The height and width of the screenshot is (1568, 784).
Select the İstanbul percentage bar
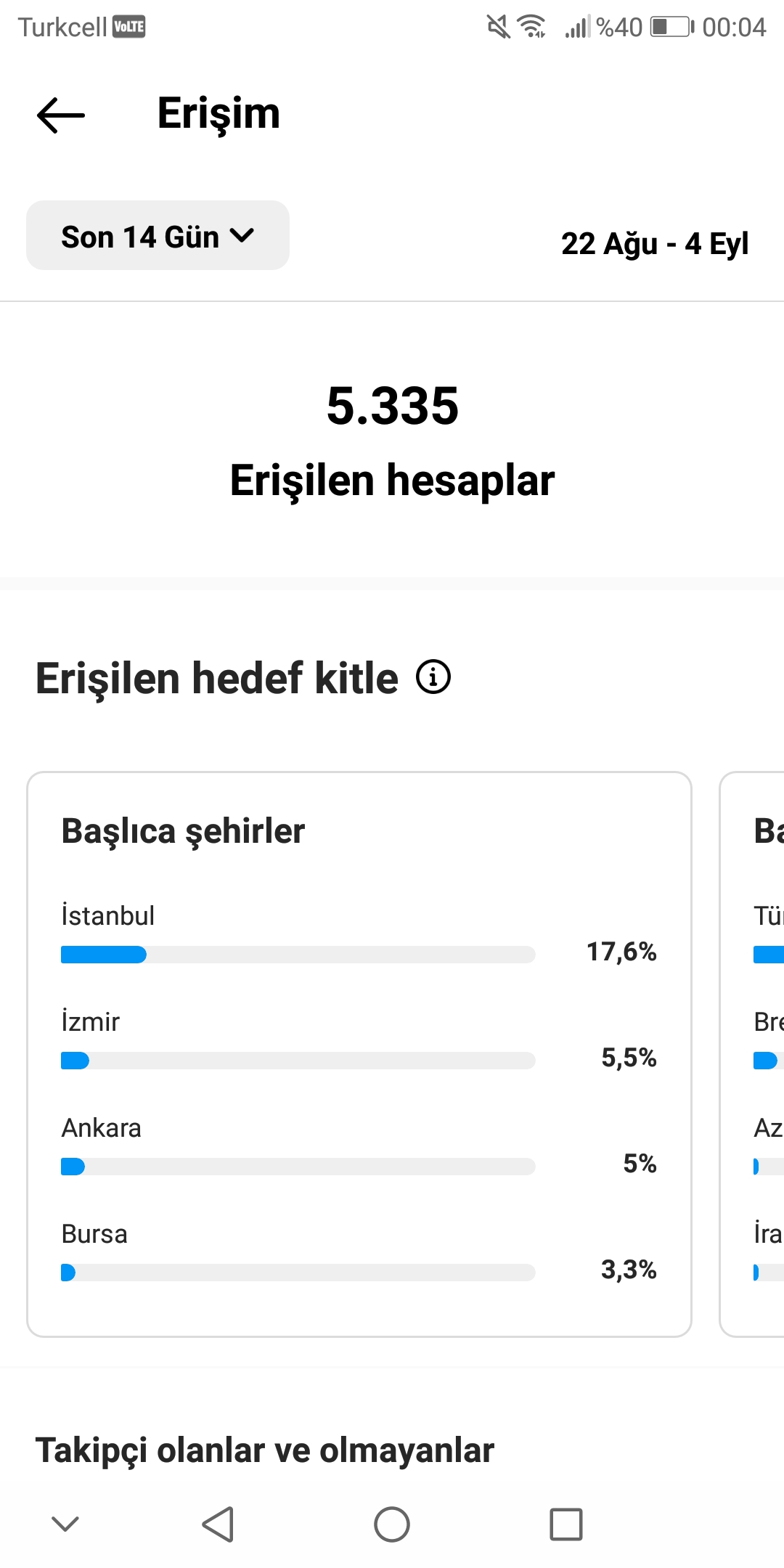[298, 955]
